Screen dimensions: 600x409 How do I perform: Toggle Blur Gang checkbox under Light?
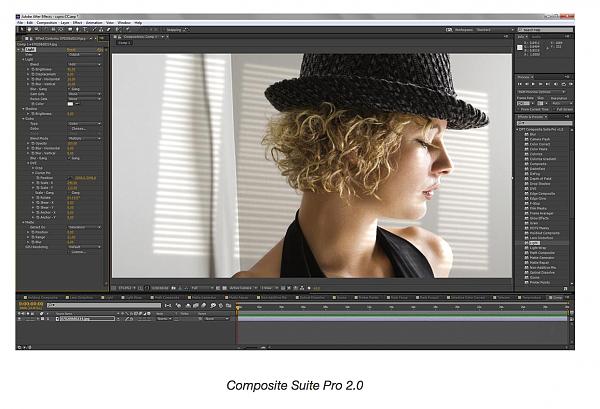(x=69, y=89)
